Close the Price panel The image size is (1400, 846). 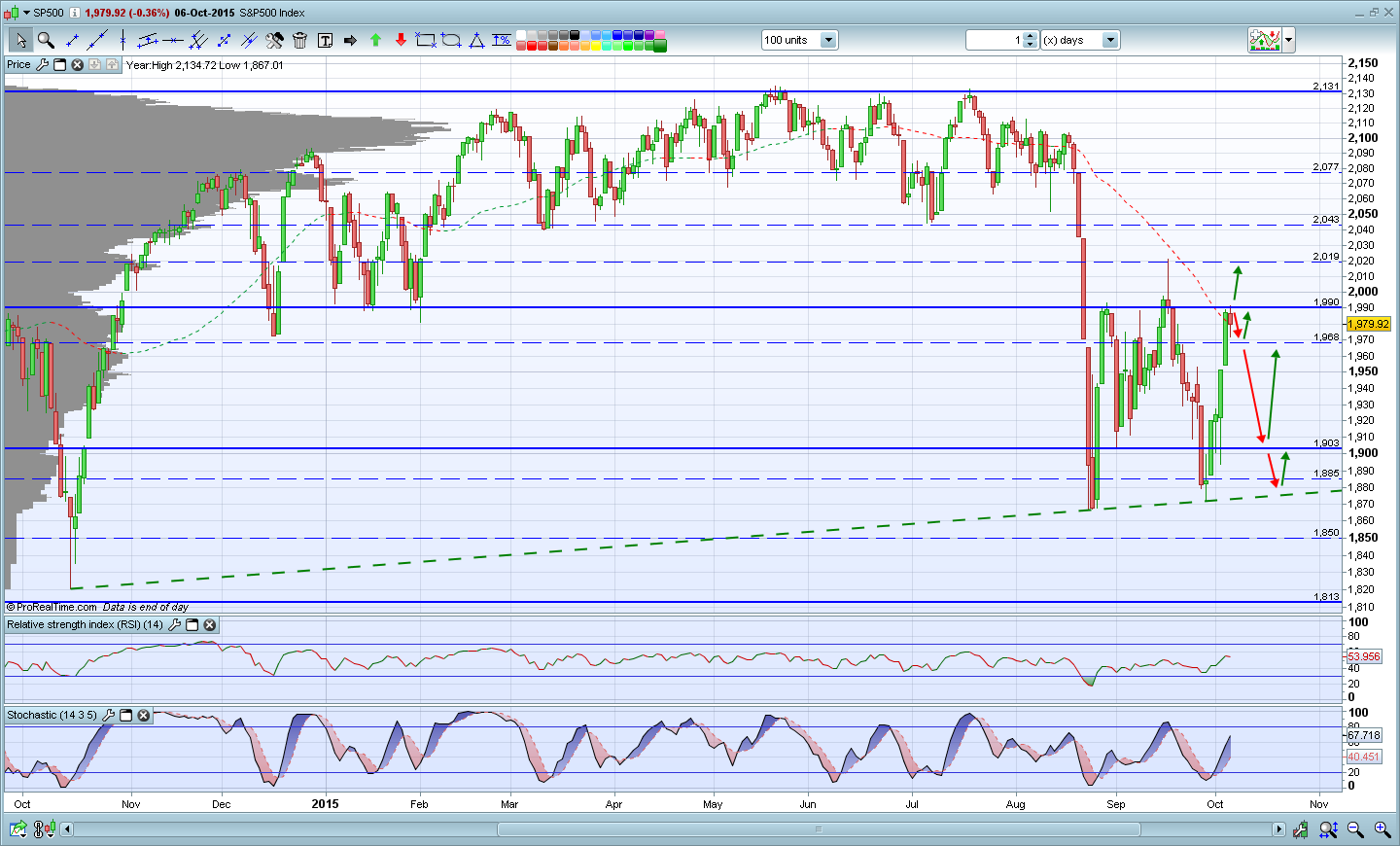[x=77, y=65]
